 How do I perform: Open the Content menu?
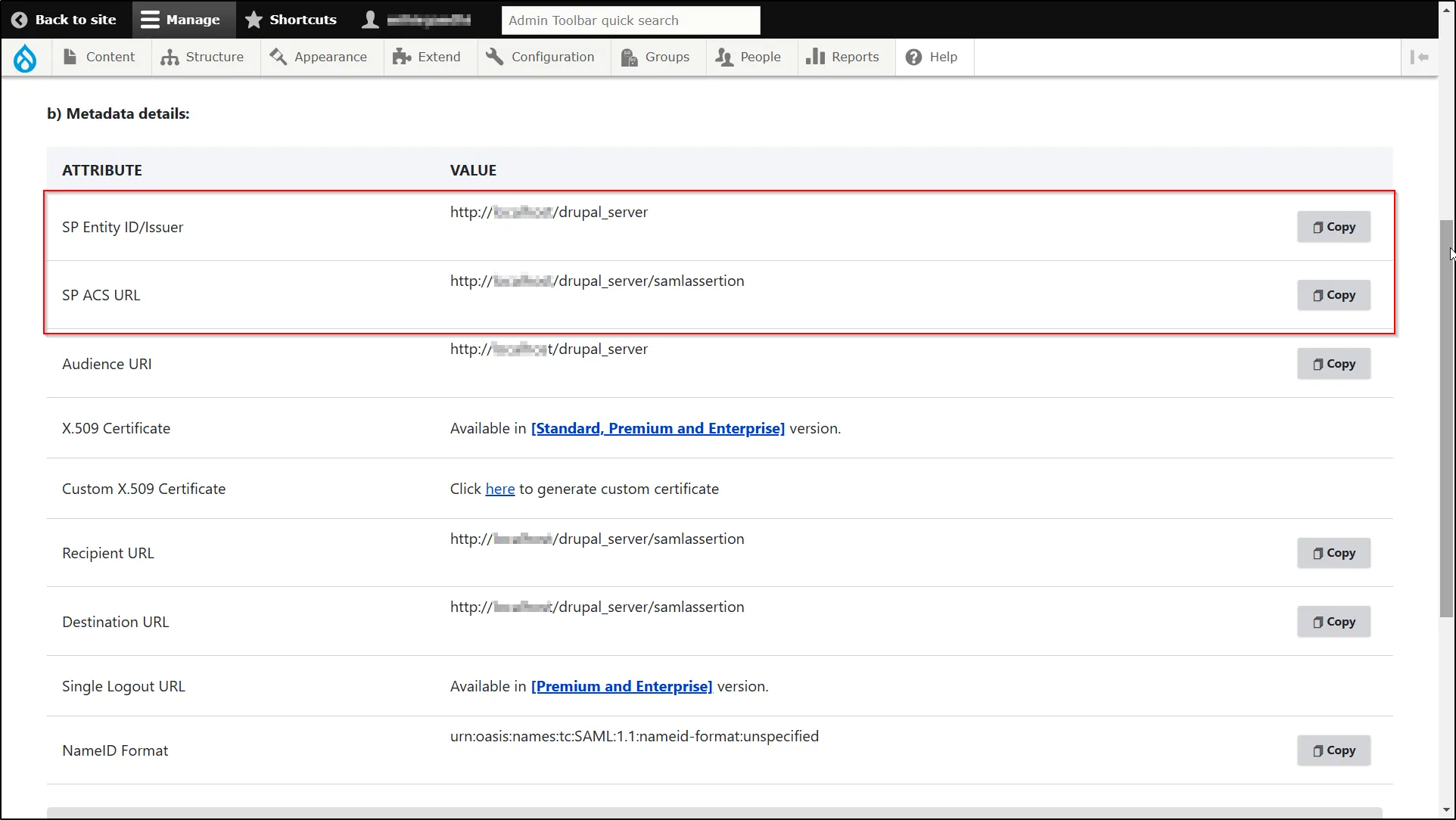click(x=110, y=57)
